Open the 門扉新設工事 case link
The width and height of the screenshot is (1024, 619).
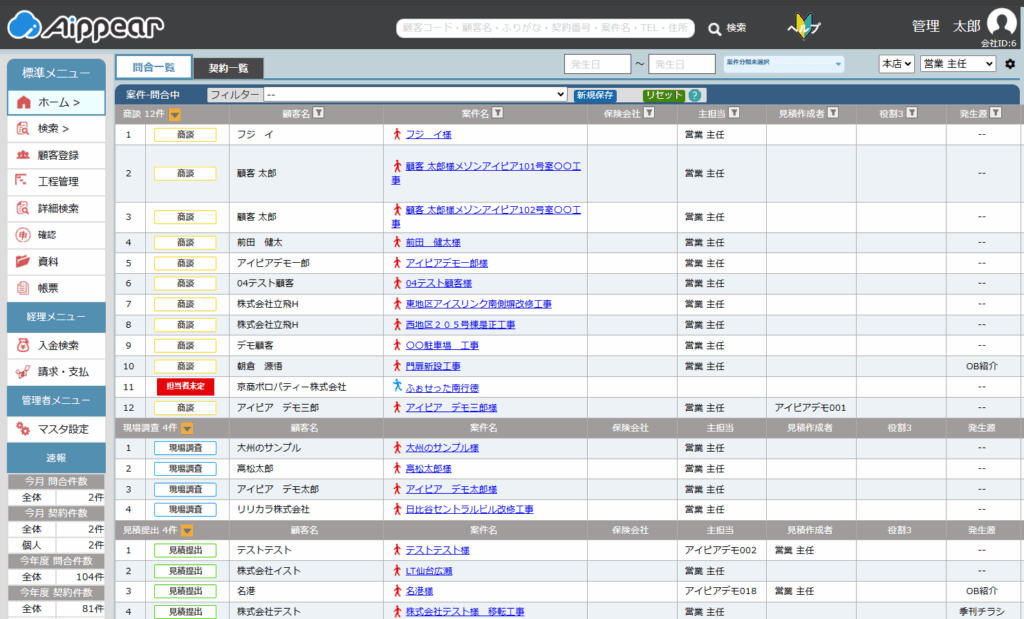coord(432,366)
